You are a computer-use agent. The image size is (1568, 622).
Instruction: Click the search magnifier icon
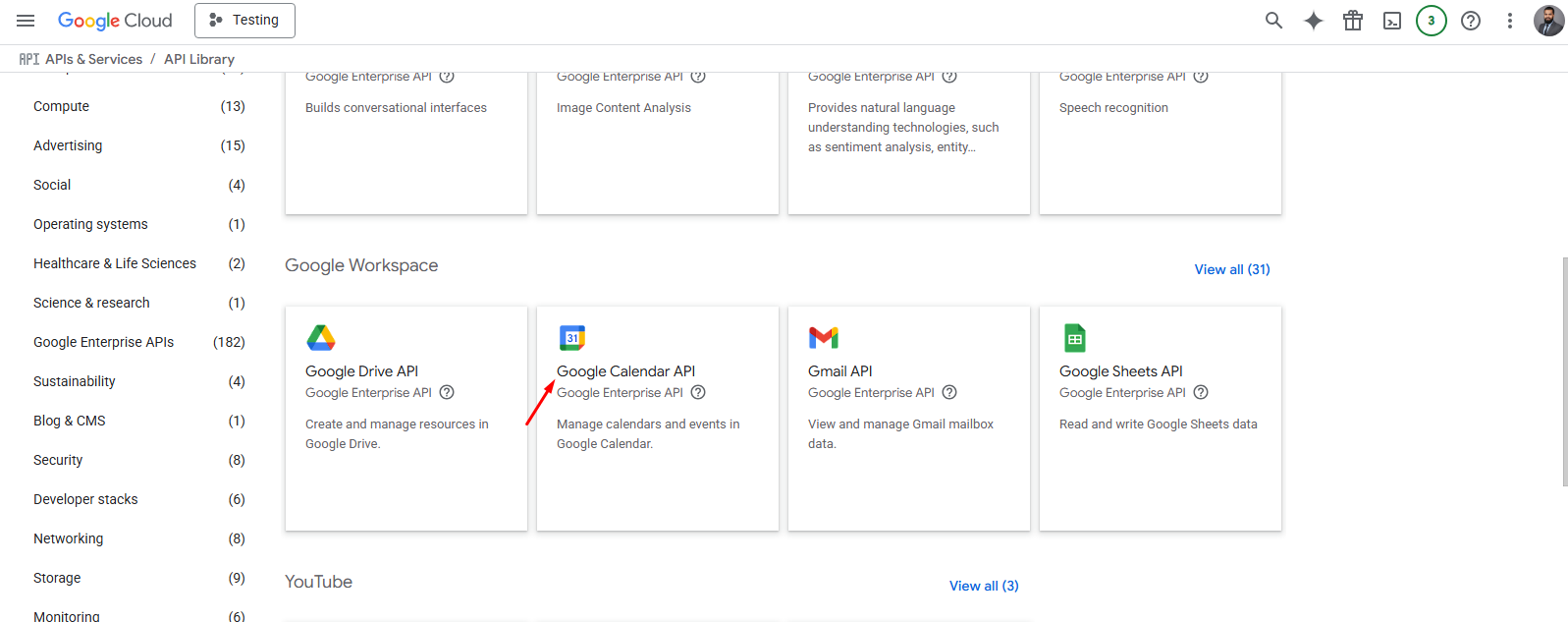coord(1273,21)
